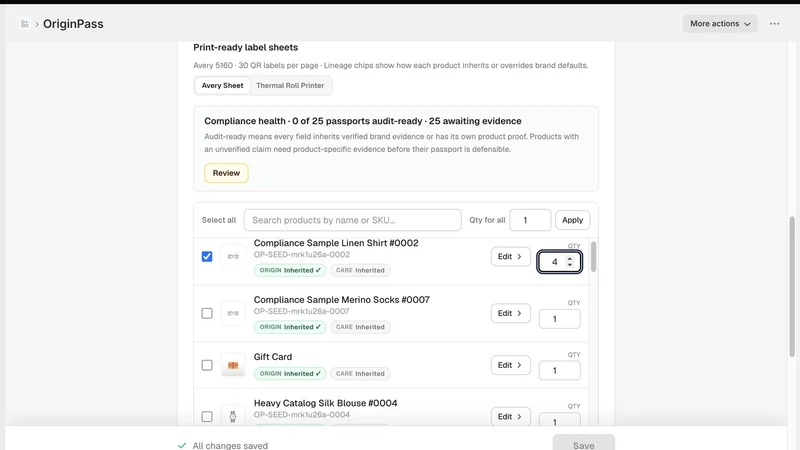Click the 'All changes saved' checkmark icon

tap(182, 445)
